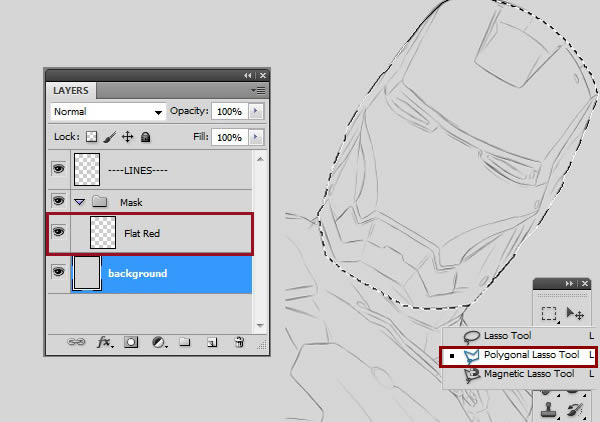Create a new group folder

[185, 341]
